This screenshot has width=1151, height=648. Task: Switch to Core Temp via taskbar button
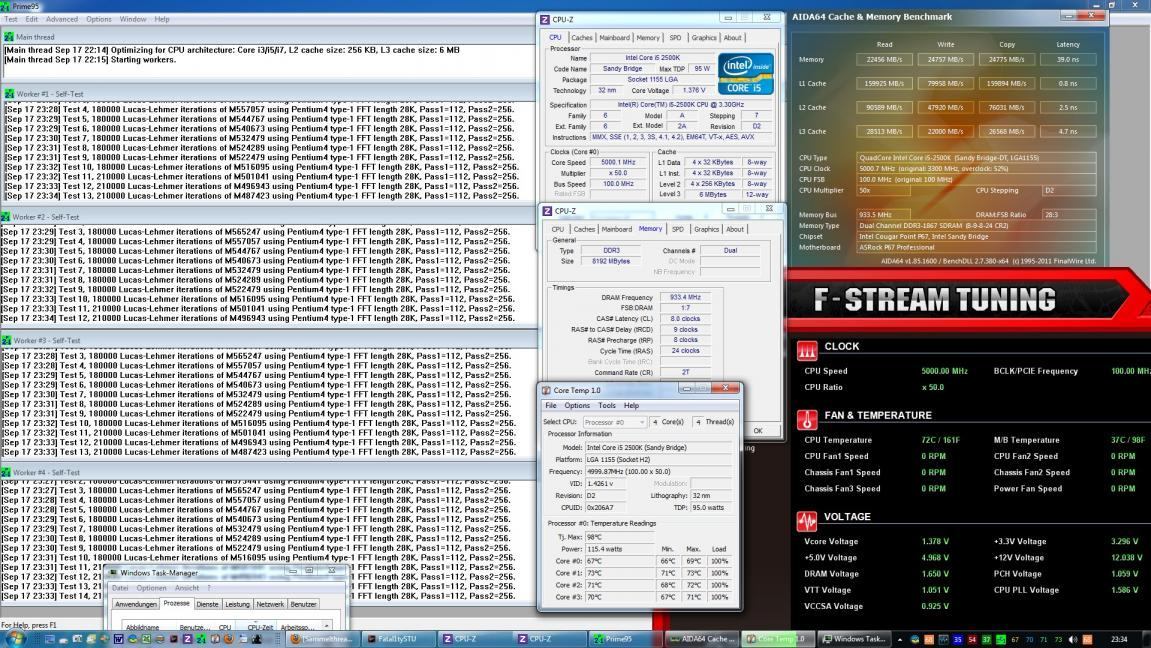pyautogui.click(x=778, y=639)
